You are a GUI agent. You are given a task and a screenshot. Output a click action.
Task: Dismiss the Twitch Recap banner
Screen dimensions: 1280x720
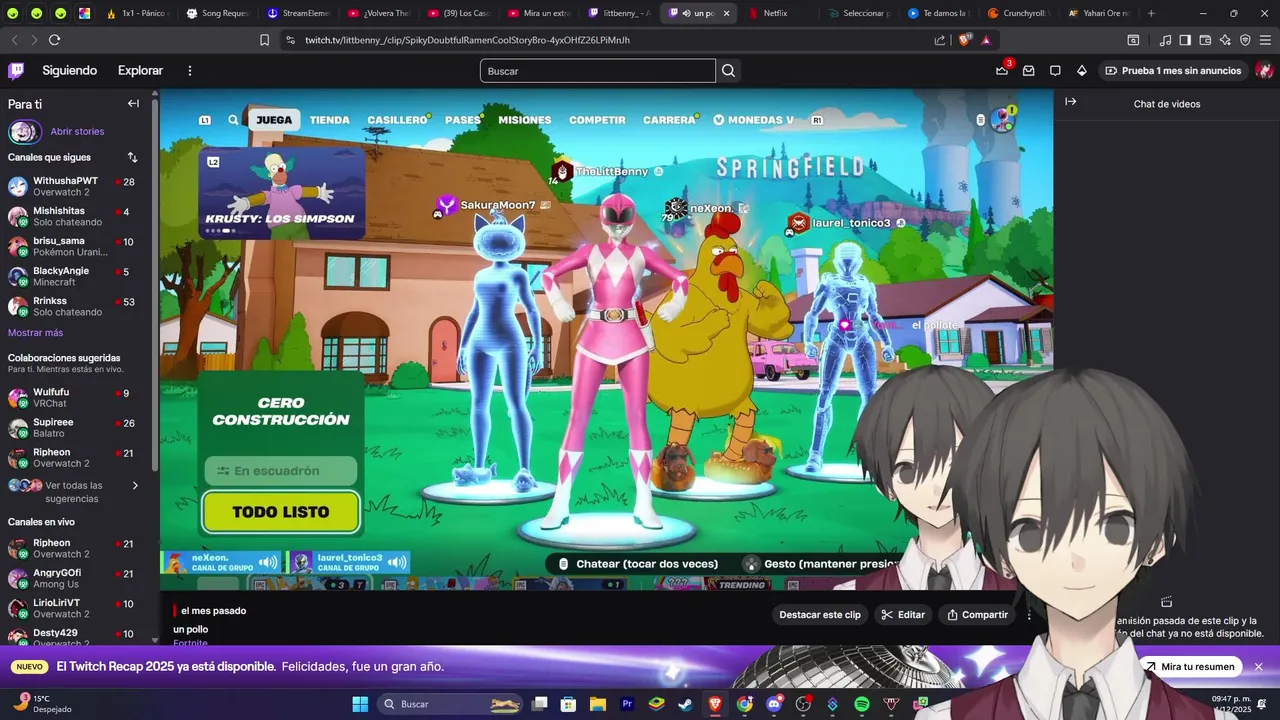pyautogui.click(x=1259, y=667)
